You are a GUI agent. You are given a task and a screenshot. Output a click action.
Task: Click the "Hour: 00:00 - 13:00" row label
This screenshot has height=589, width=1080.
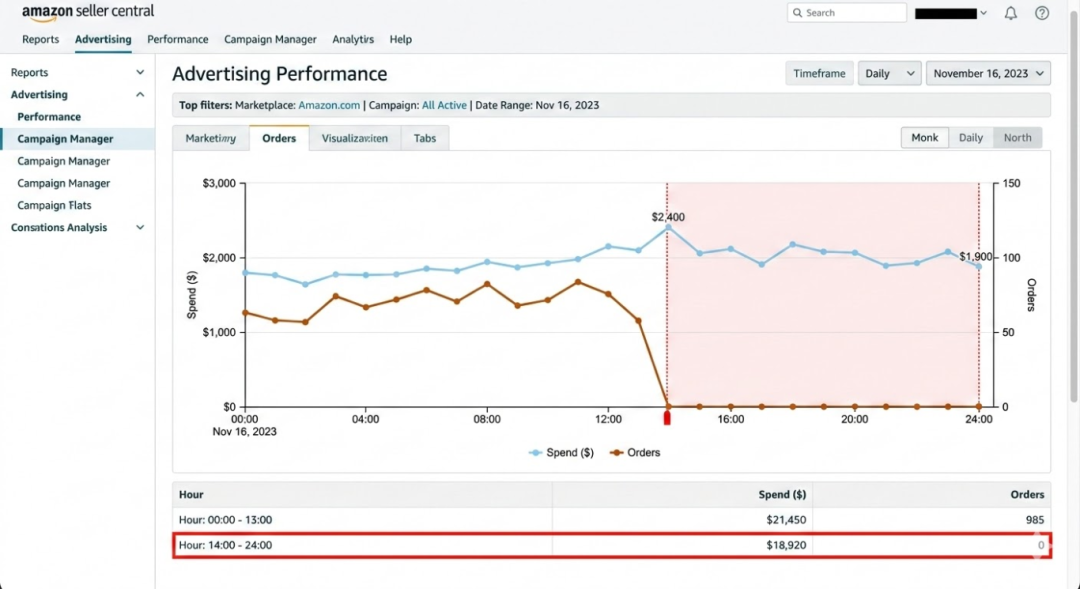pos(225,520)
